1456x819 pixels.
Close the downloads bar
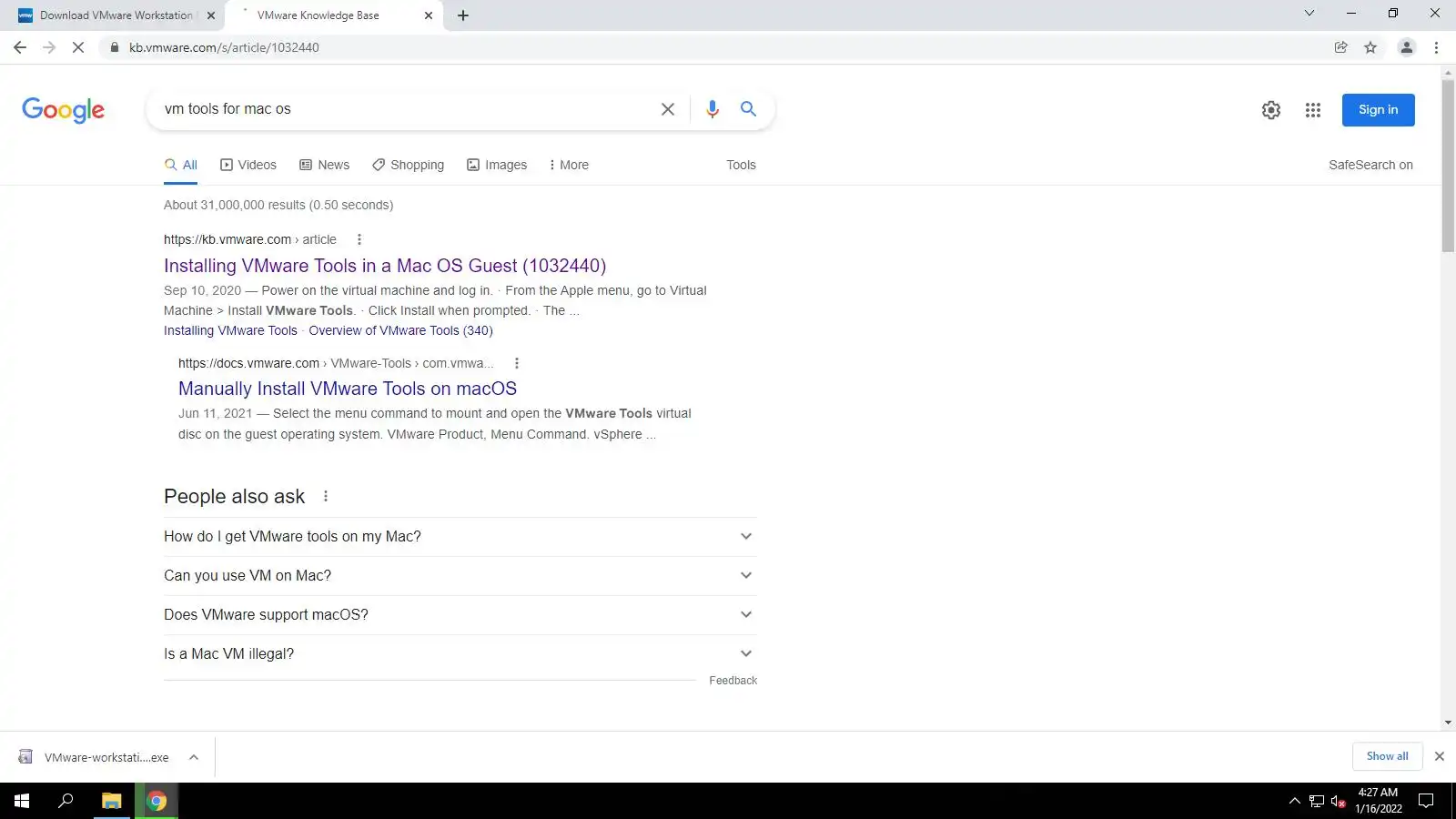[1440, 756]
